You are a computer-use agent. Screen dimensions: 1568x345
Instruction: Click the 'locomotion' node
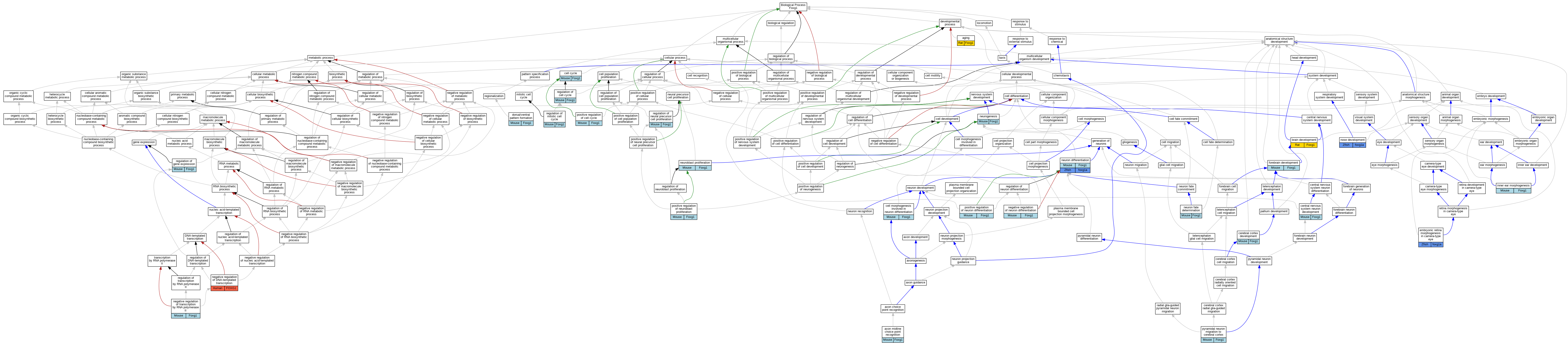984,23
